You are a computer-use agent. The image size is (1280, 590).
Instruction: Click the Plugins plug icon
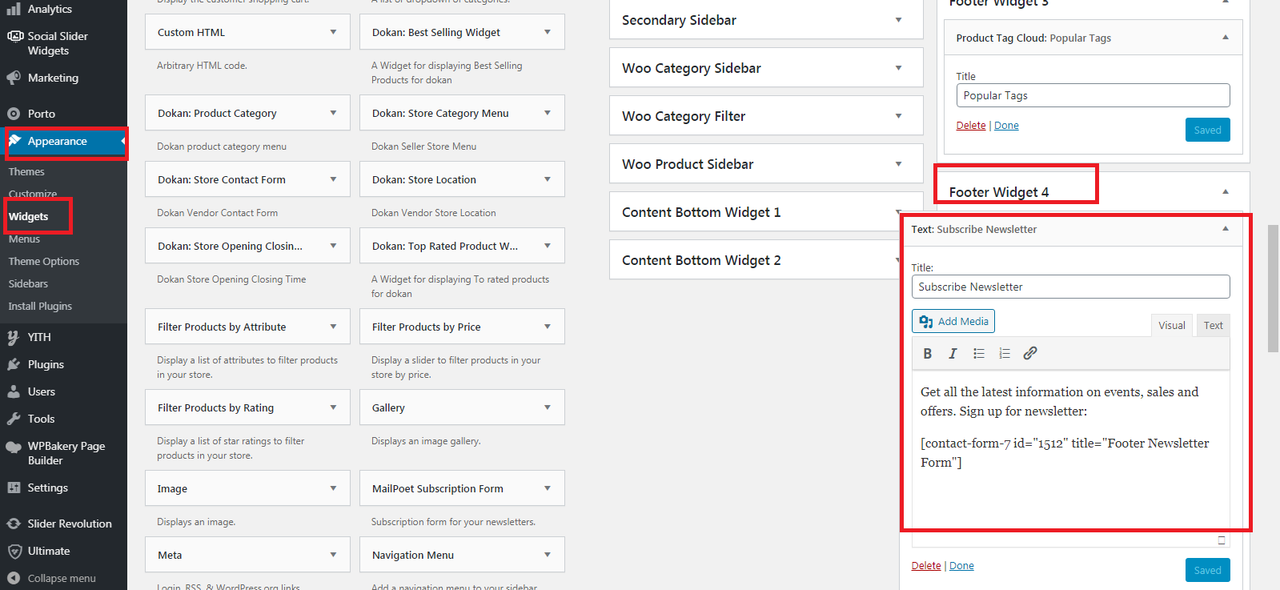tap(14, 365)
